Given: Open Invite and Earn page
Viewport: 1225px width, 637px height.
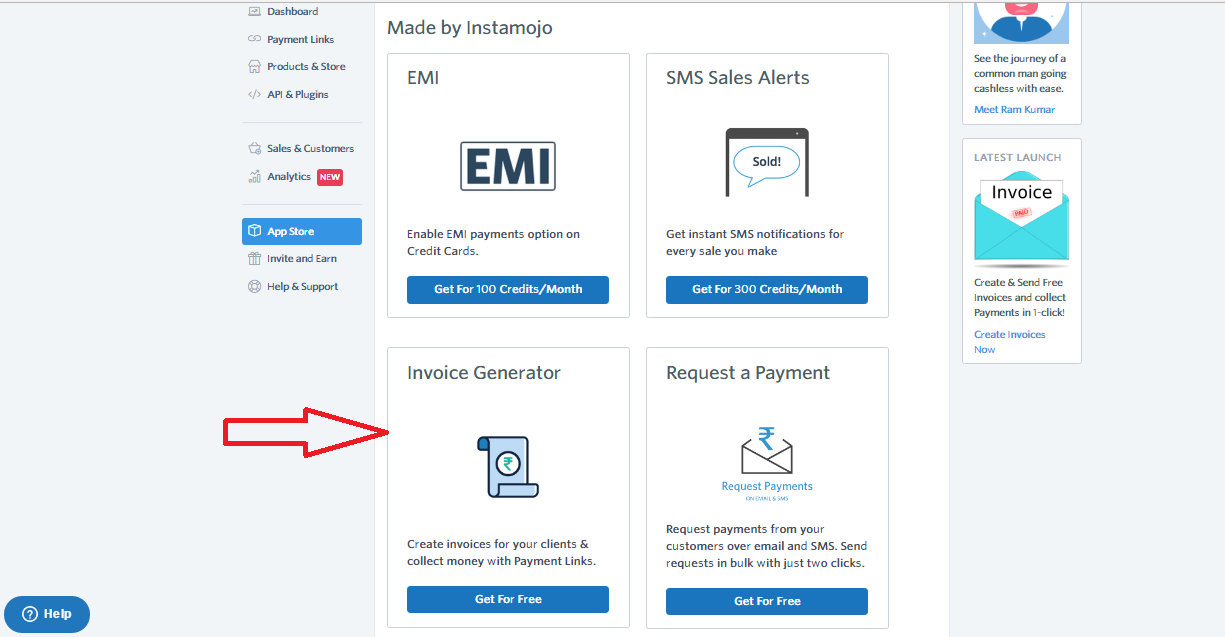Looking at the screenshot, I should click(x=302, y=259).
